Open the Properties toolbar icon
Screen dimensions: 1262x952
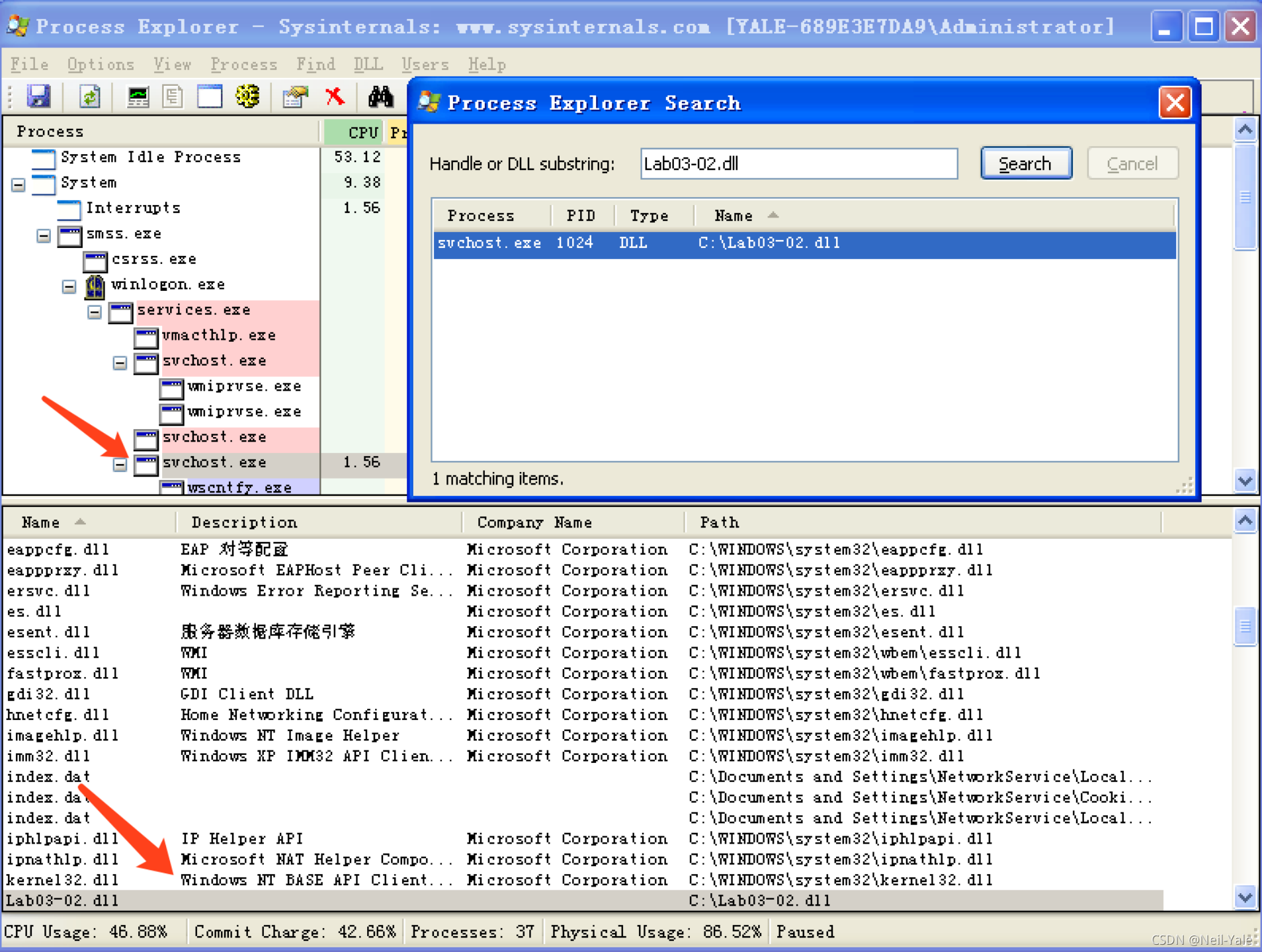point(295,97)
